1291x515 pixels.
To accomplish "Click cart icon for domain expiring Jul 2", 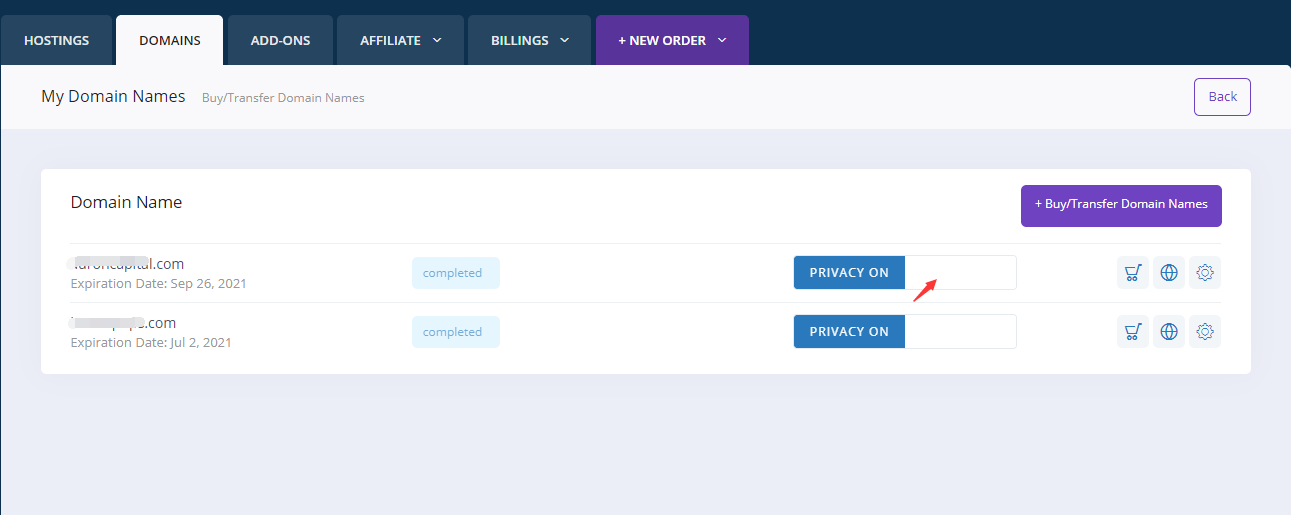I will (1132, 332).
